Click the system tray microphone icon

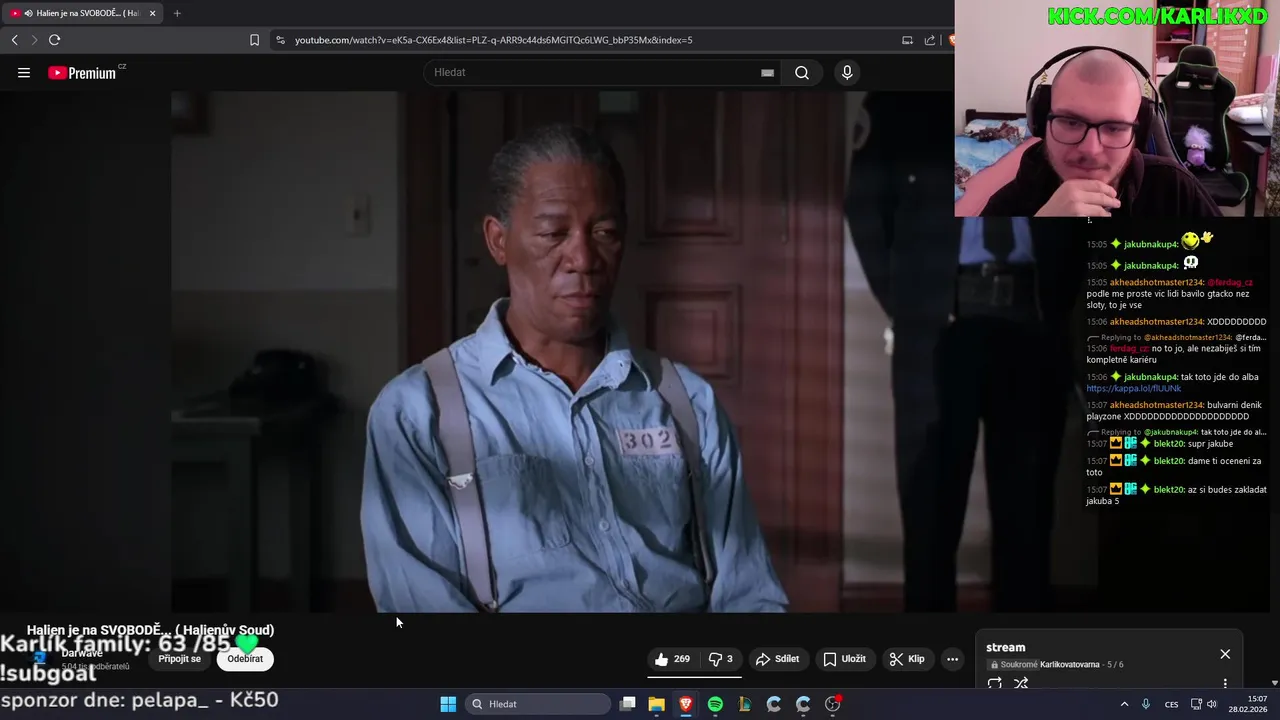(1146, 704)
